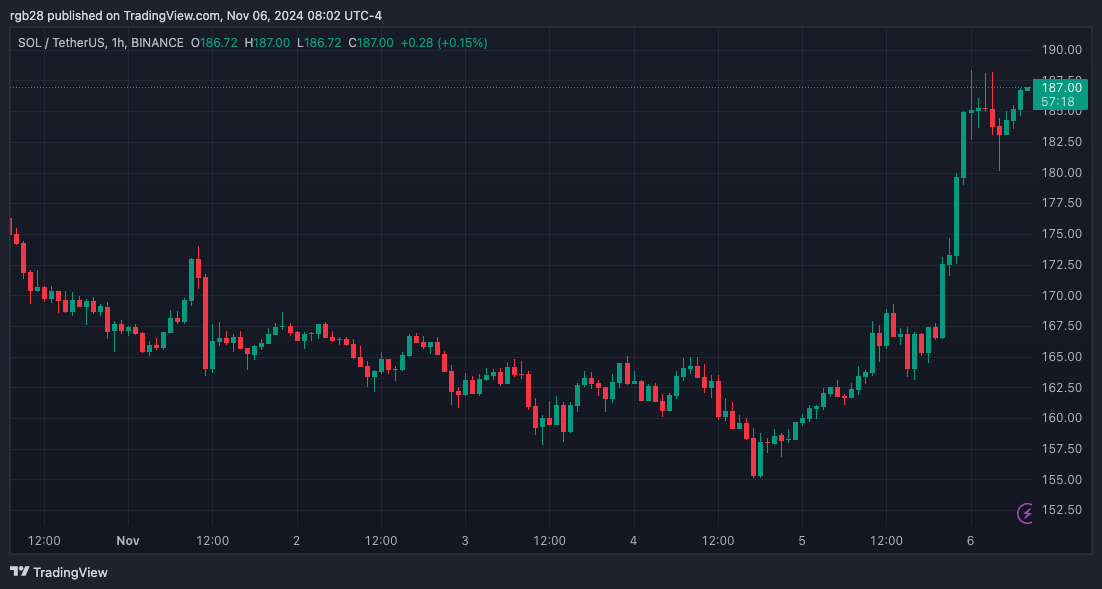This screenshot has height=589, width=1102.
Task: Click the Nov date marker on time axis
Action: coord(128,541)
